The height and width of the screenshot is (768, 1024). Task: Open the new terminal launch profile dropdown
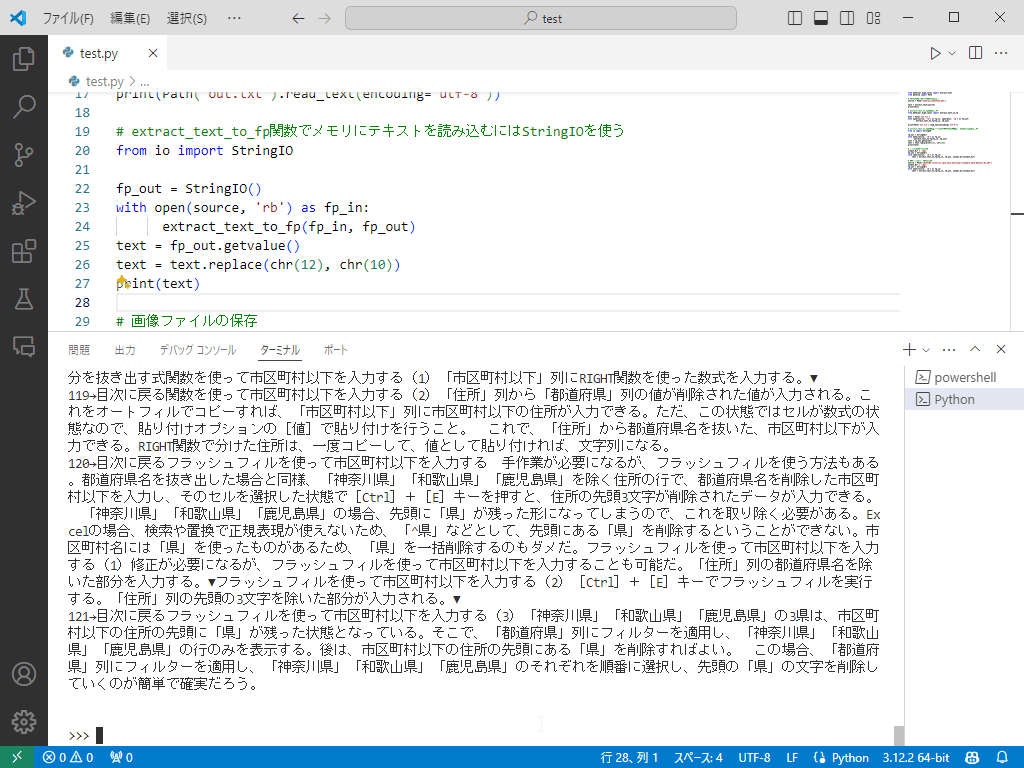927,350
